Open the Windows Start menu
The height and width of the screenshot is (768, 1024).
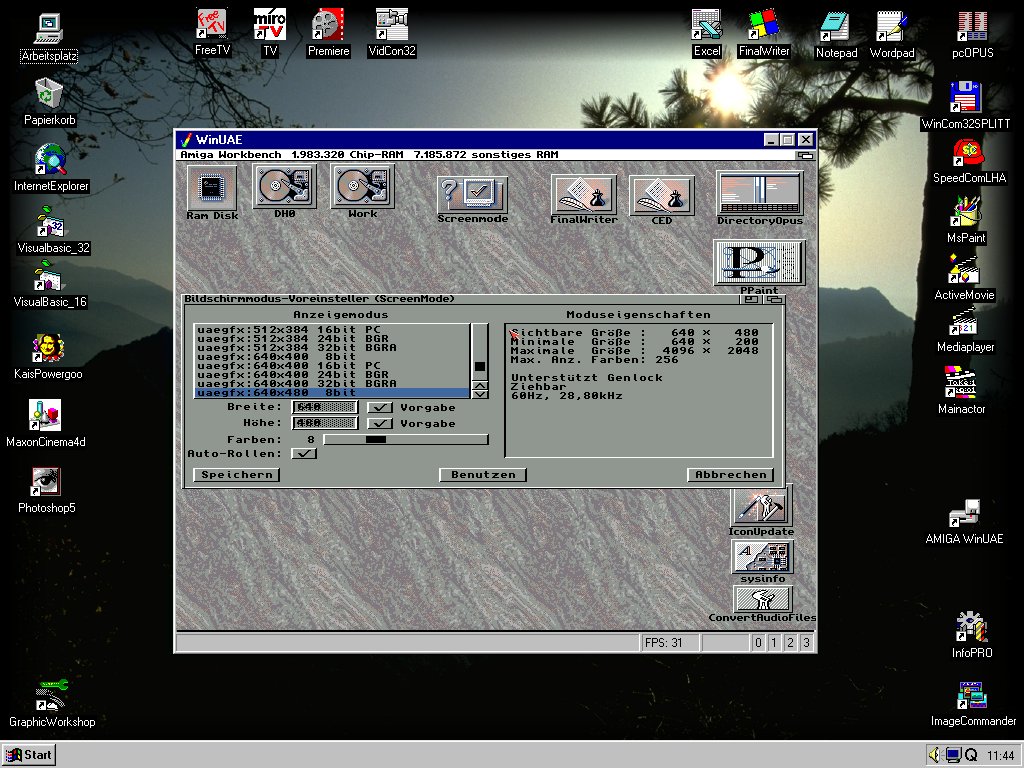pos(28,754)
